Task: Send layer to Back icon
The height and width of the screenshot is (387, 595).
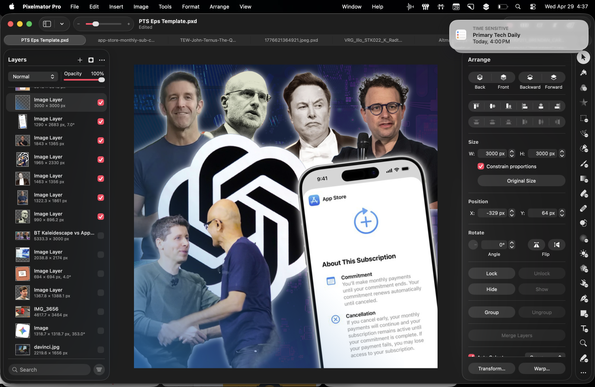Action: pyautogui.click(x=480, y=77)
